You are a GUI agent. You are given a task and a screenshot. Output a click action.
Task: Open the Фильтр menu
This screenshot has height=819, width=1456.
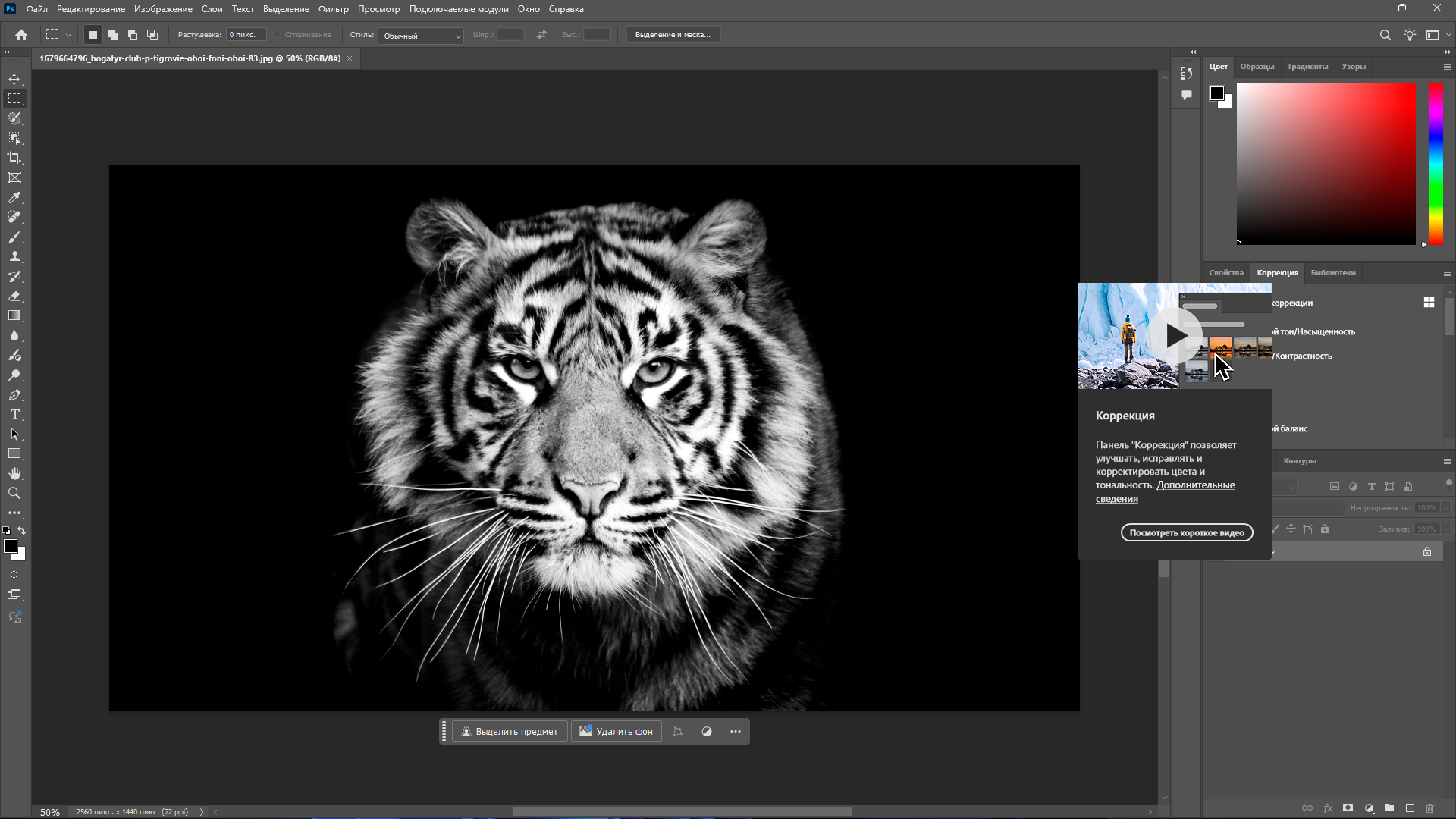pos(333,9)
